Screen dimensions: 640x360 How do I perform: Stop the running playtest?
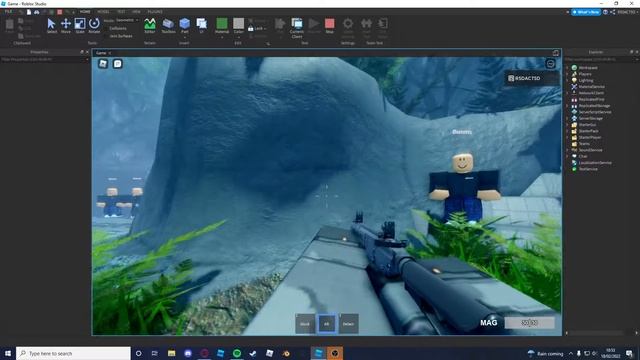pos(329,25)
